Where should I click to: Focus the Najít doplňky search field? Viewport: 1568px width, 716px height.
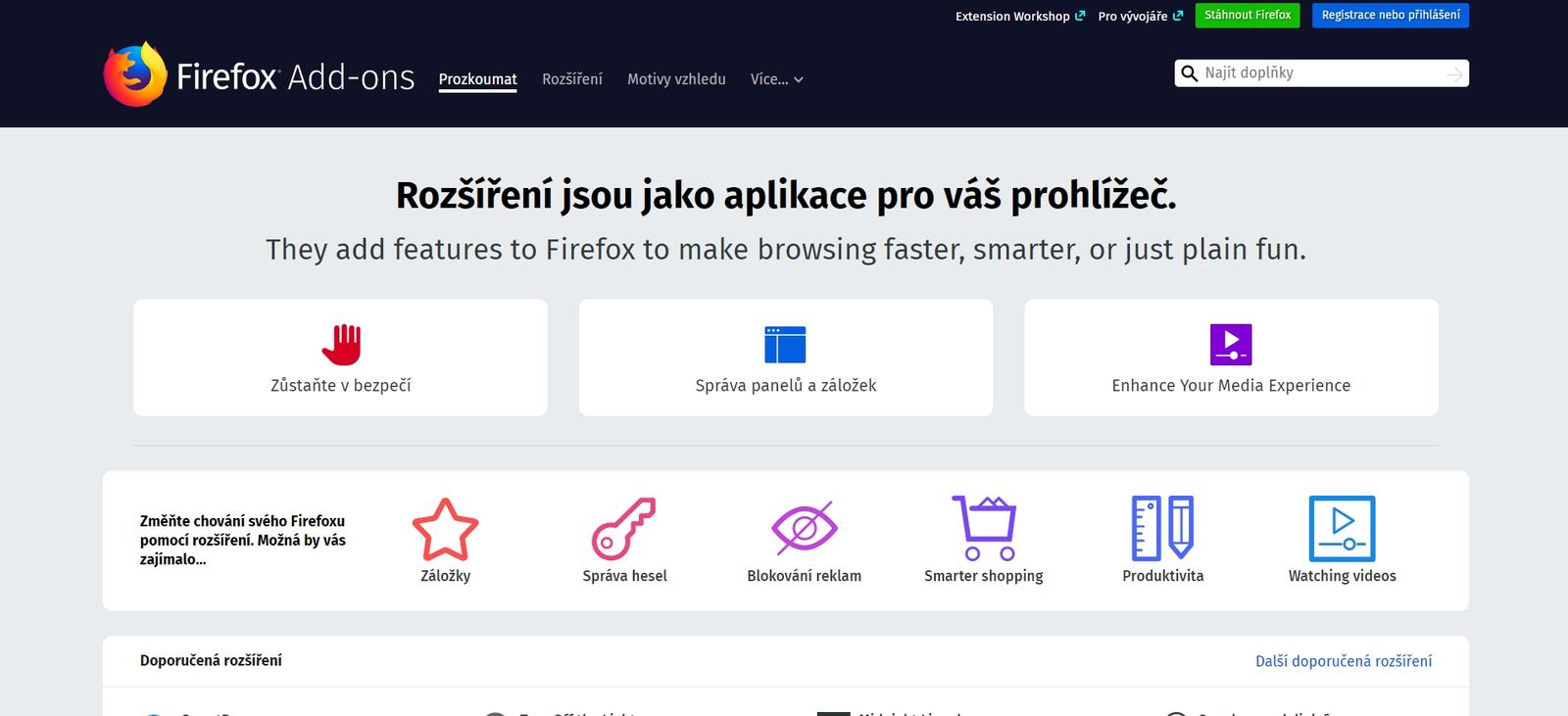coord(1321,73)
